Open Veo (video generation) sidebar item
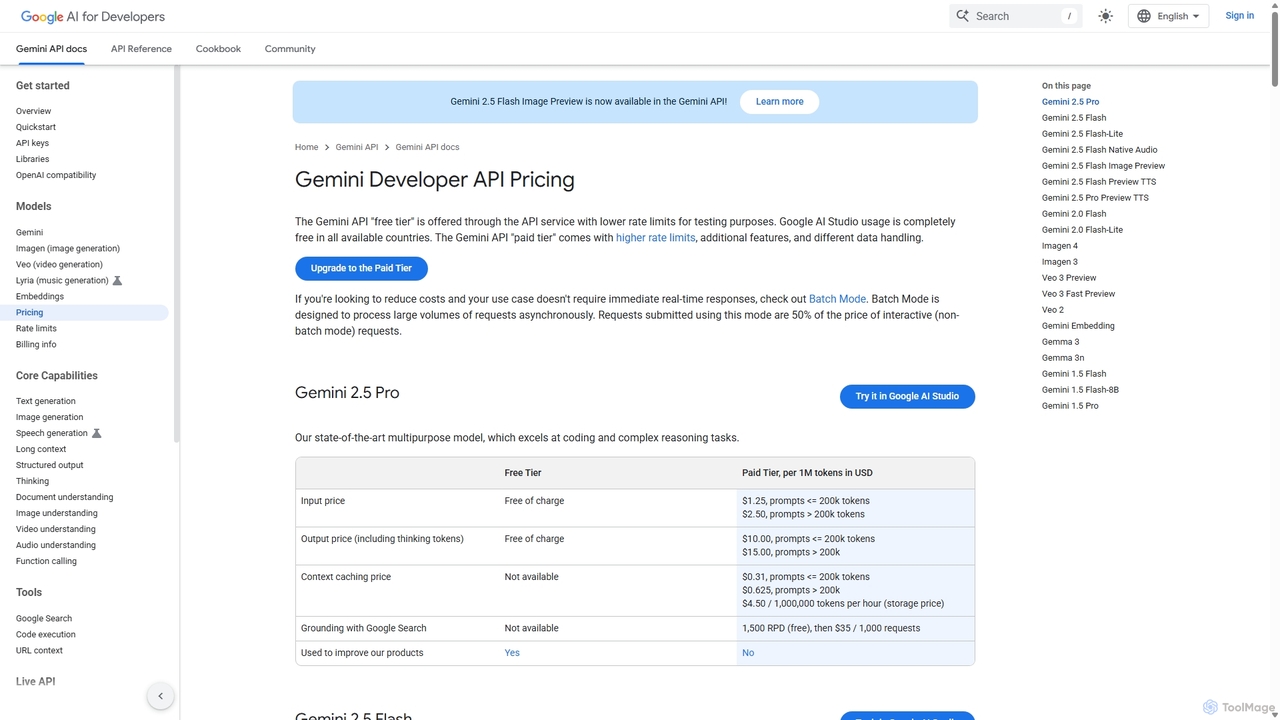 tap(59, 264)
